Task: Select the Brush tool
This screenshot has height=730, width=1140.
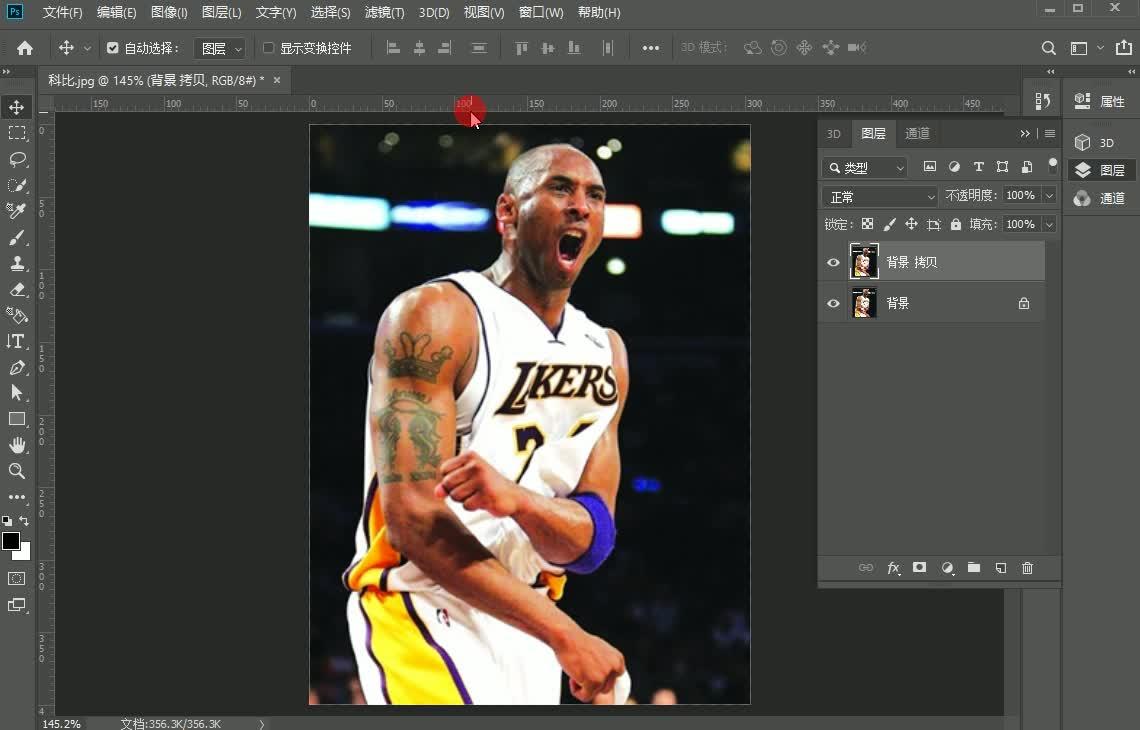Action: click(17, 237)
